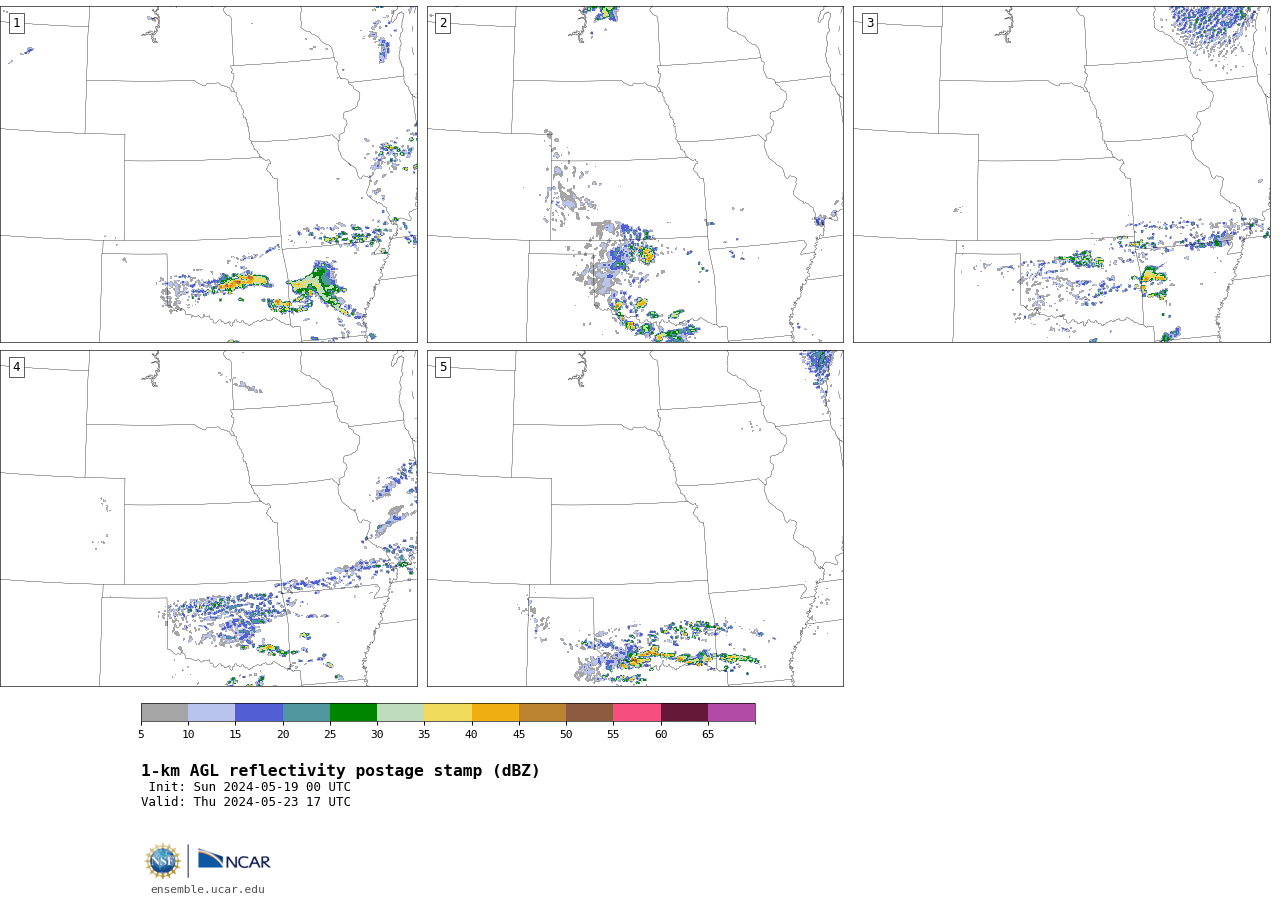Click the panel label number 1
The image size is (1280, 901).
pos(16,23)
